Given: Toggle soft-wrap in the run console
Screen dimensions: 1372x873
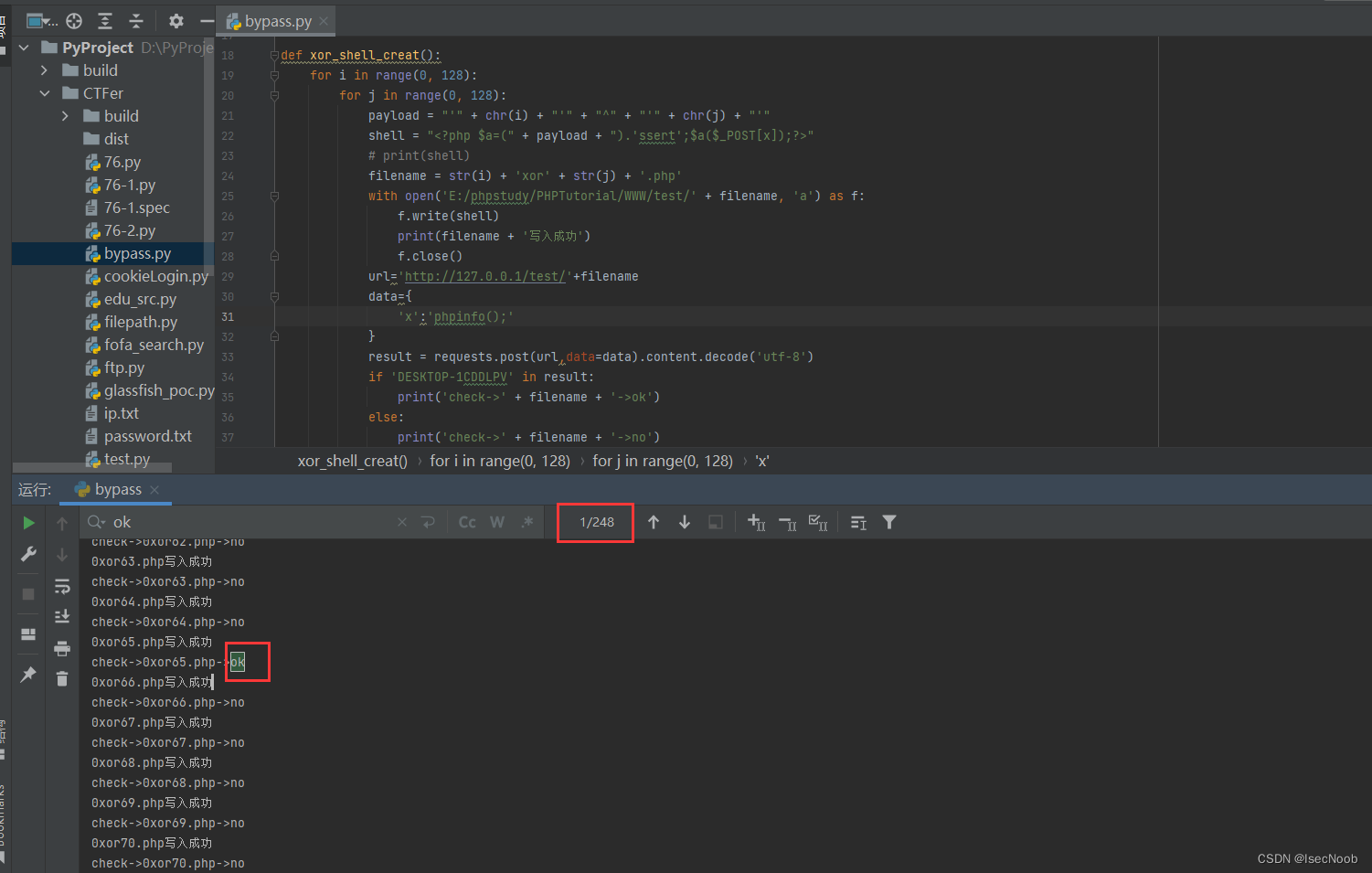Looking at the screenshot, I should pos(62,586).
